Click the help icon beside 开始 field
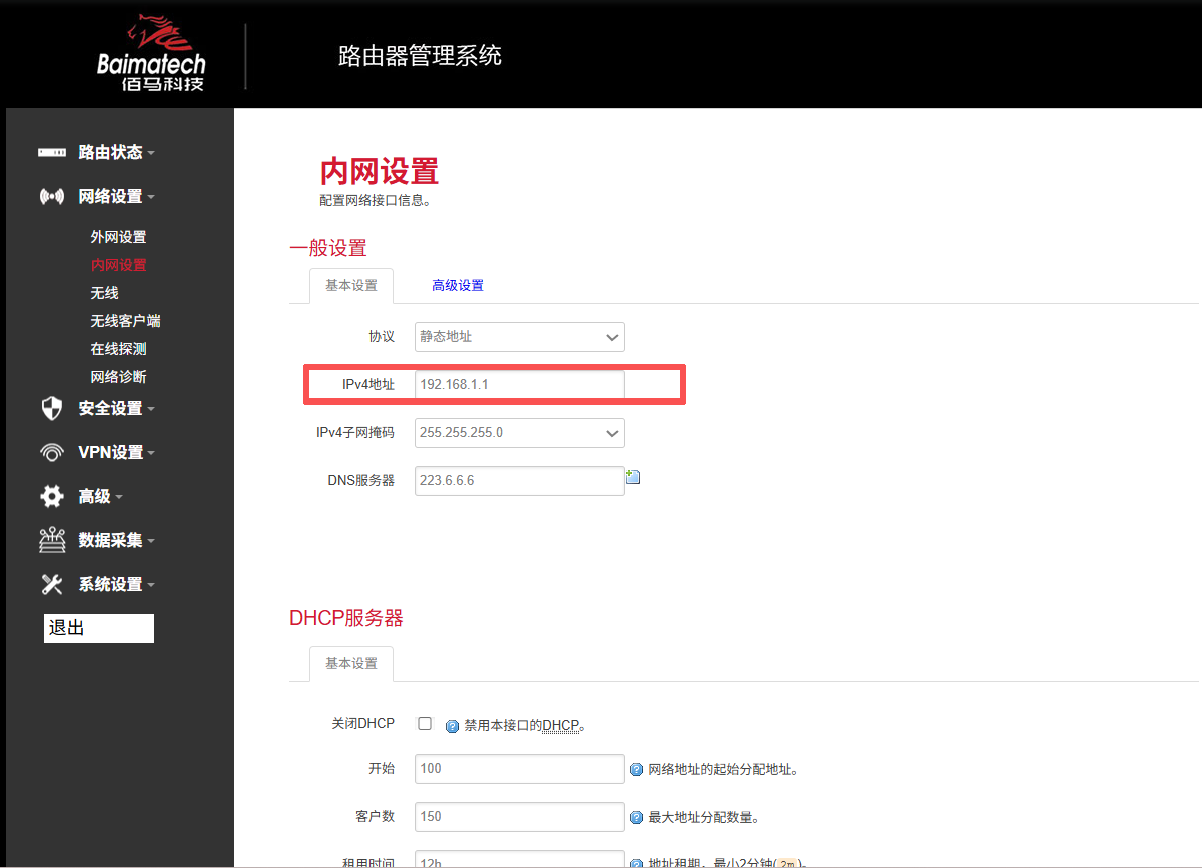Image resolution: width=1202 pixels, height=868 pixels. click(x=637, y=768)
